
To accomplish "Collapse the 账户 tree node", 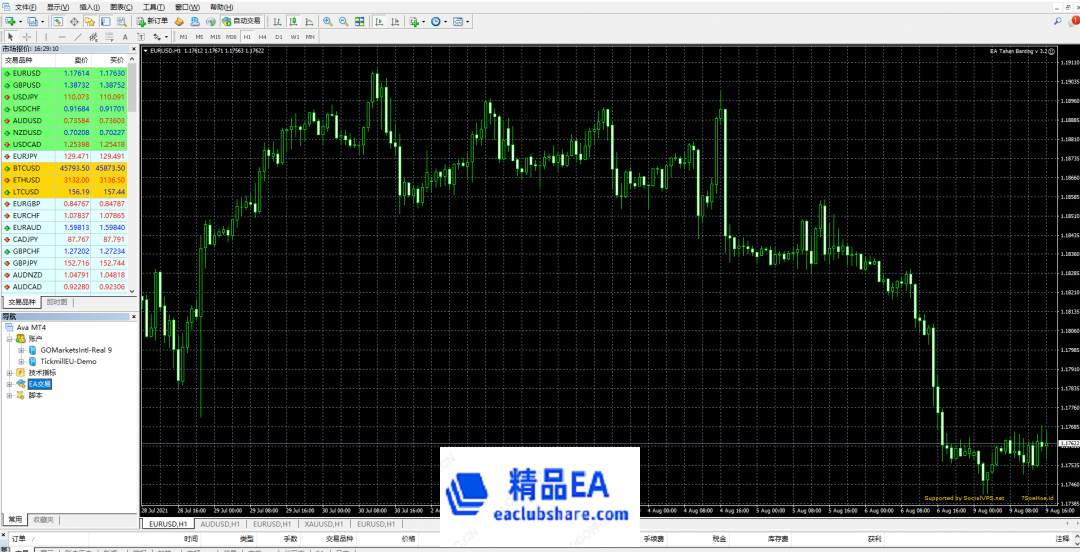I will [x=10, y=339].
